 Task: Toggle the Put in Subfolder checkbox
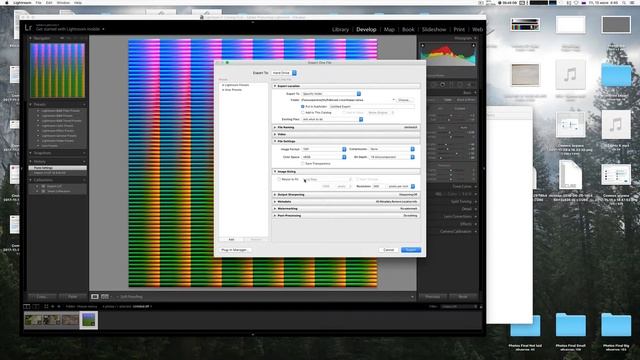point(303,107)
